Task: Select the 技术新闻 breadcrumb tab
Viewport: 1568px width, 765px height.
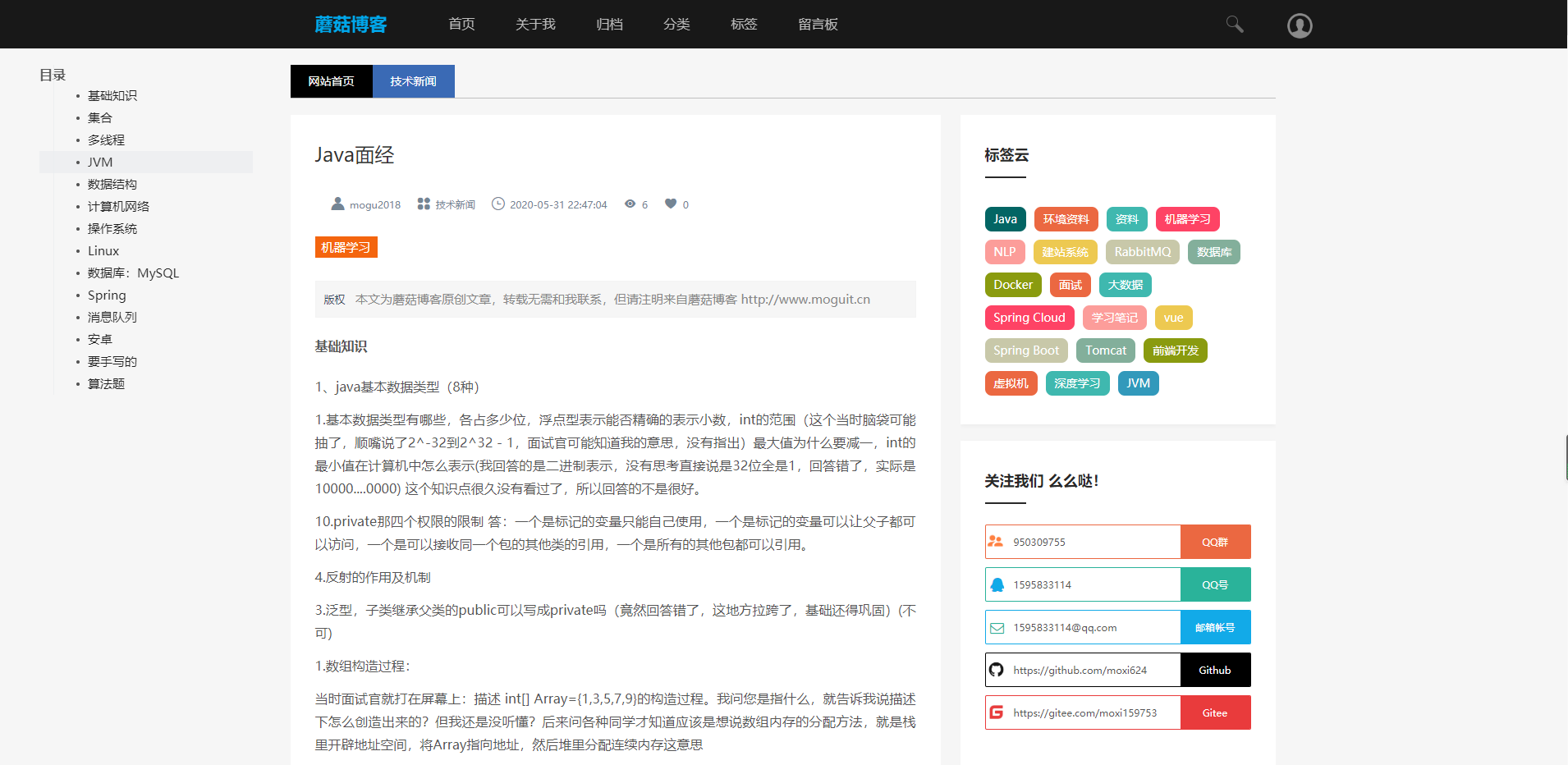Action: tap(414, 81)
